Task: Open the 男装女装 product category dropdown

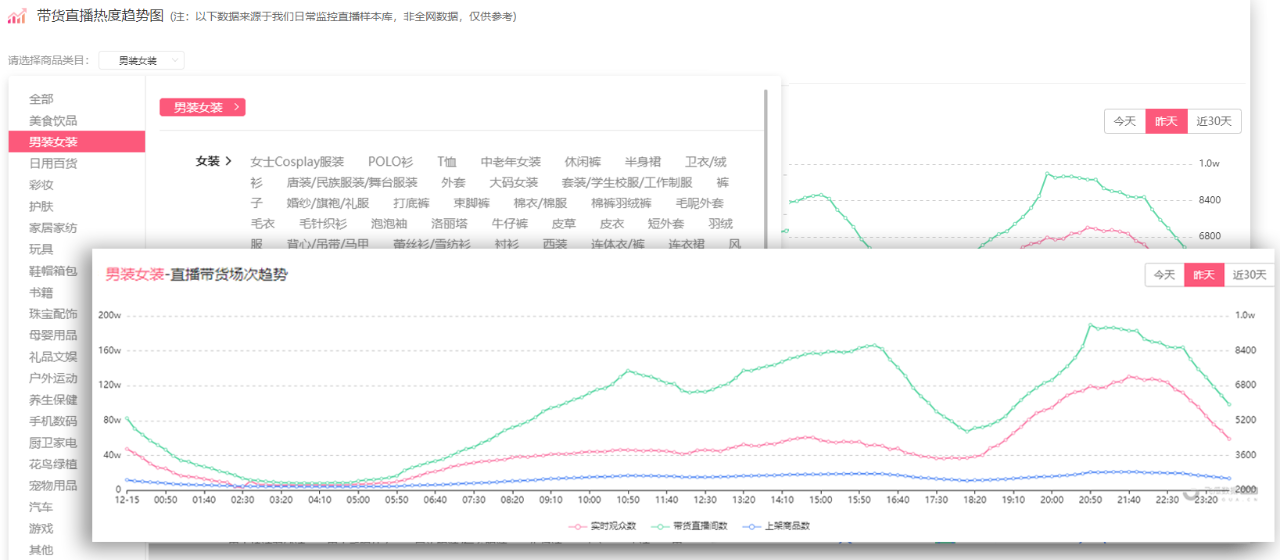Action: pos(142,61)
